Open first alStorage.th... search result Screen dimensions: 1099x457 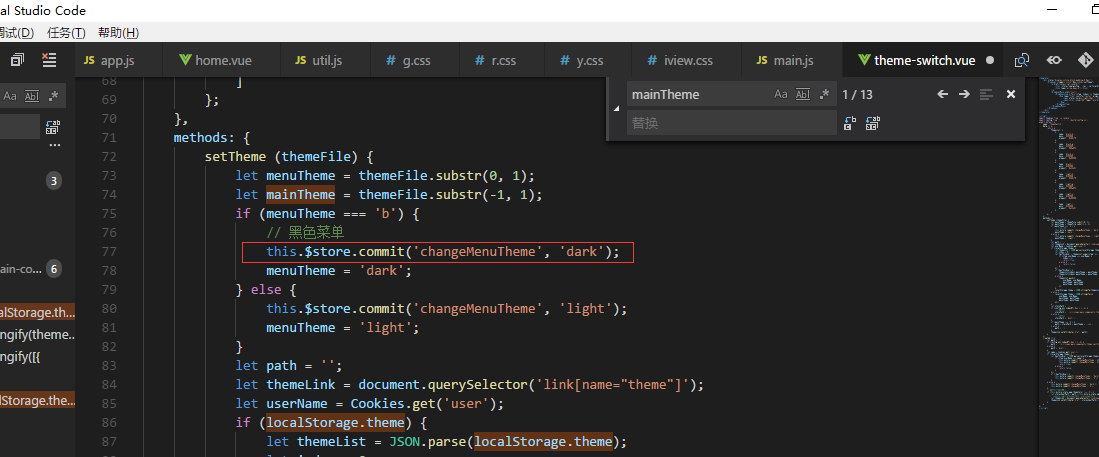click(x=37, y=313)
